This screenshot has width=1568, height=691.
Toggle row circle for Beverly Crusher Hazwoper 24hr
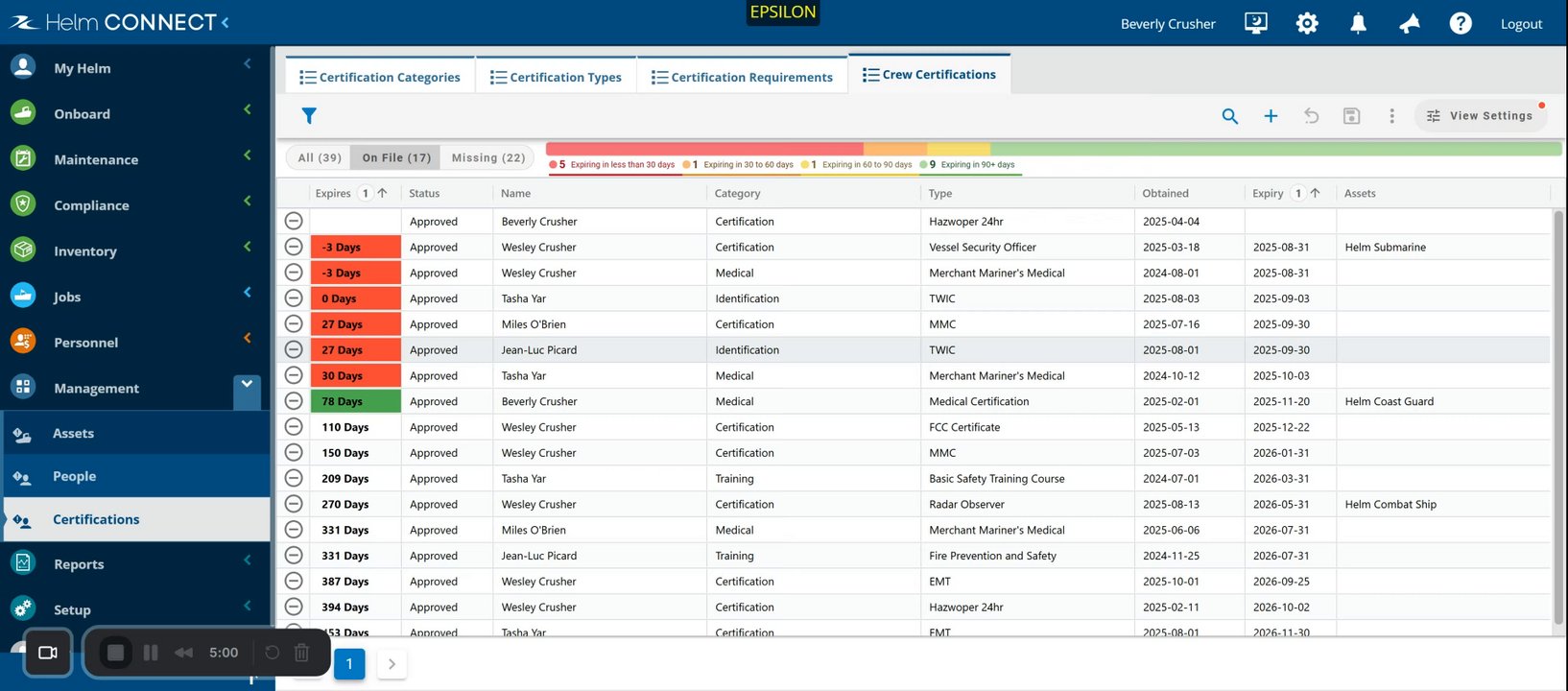(x=294, y=221)
